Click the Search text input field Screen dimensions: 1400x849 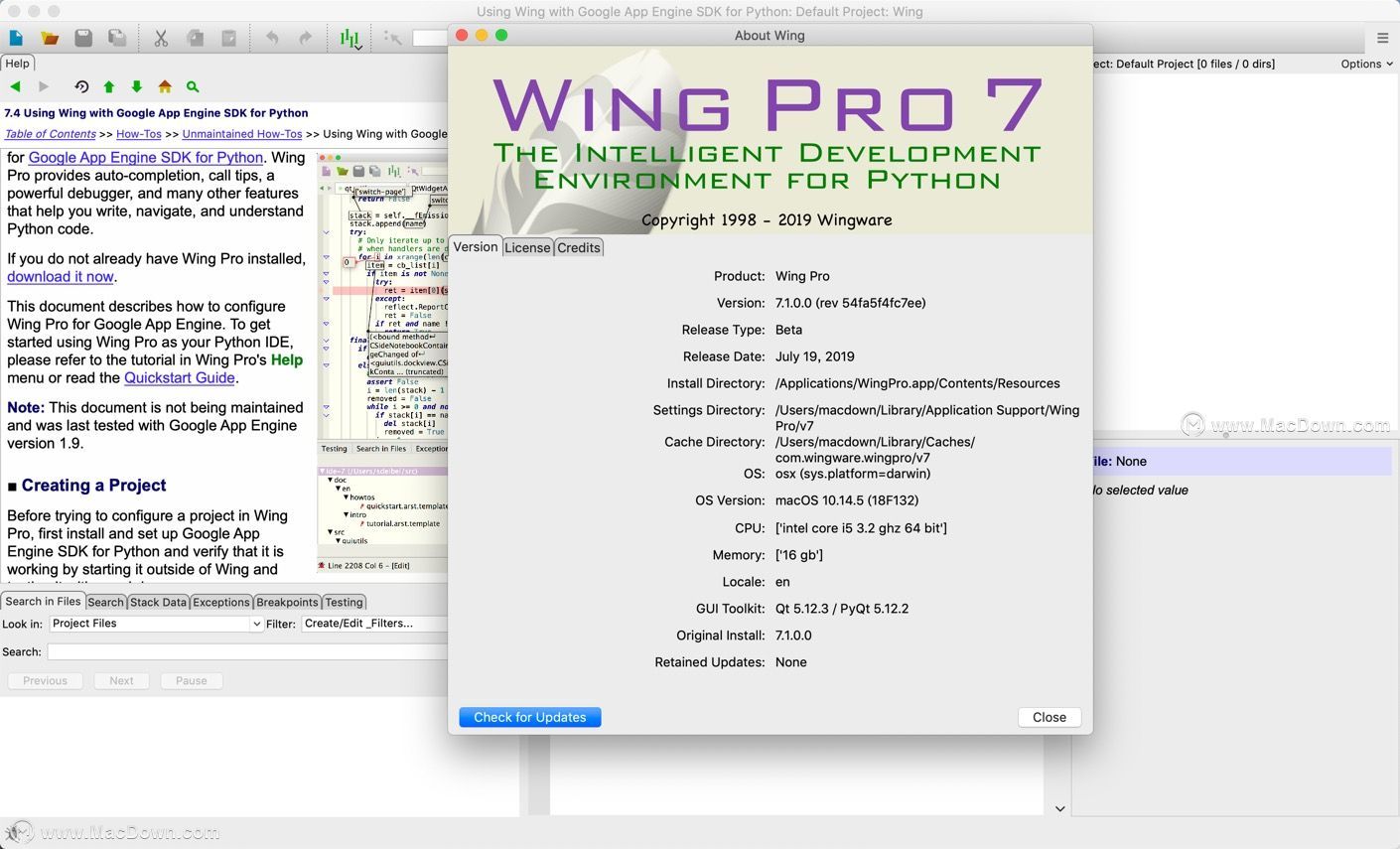(x=247, y=652)
